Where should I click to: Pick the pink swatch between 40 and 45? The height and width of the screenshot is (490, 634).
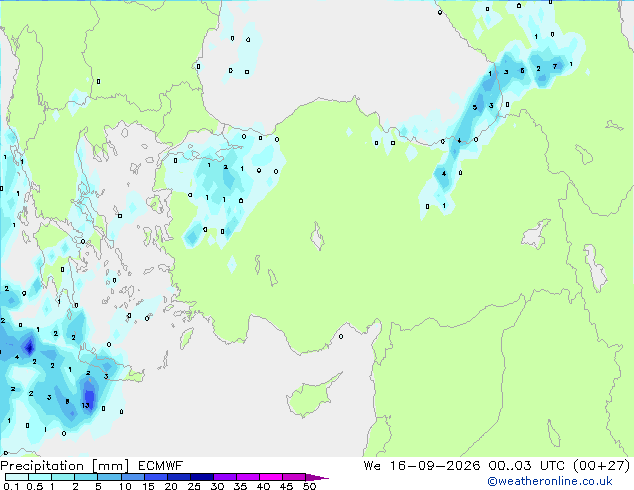[x=271, y=477]
